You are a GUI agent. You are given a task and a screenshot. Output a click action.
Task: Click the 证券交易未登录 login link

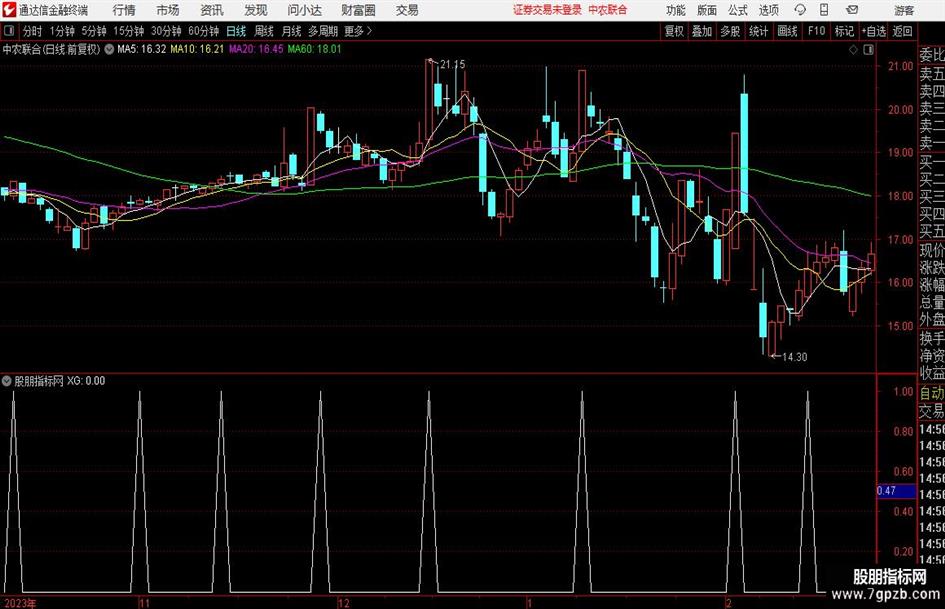547,10
